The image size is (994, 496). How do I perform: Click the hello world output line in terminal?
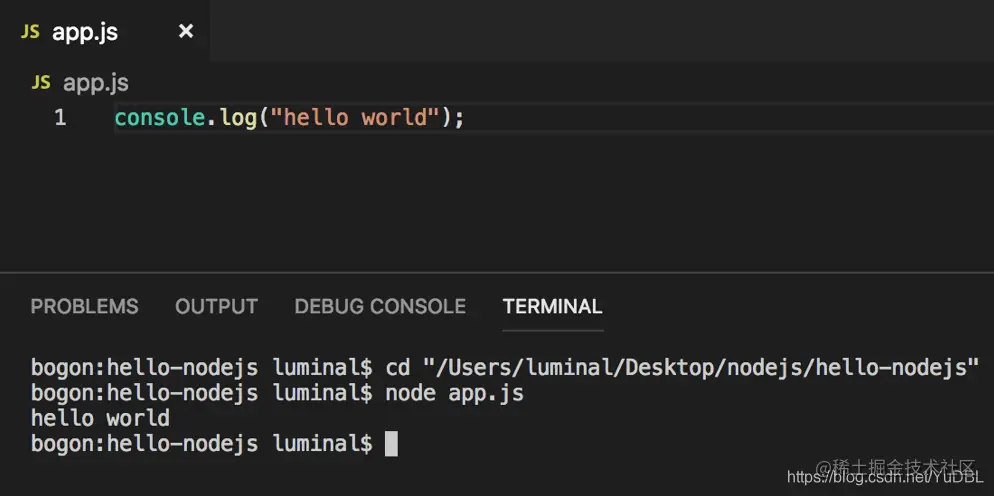pos(100,419)
